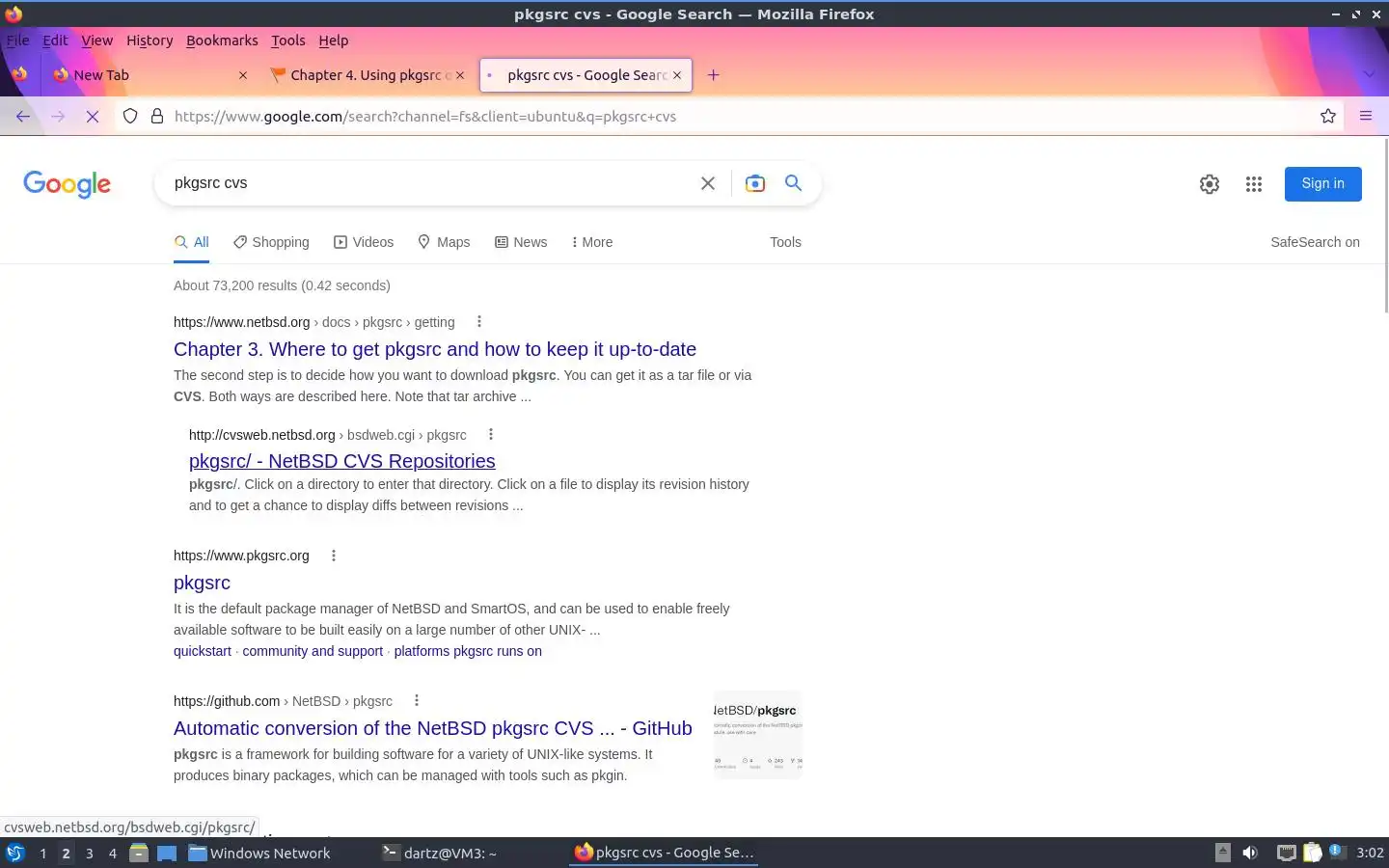Follow the quickstart sitelink
This screenshot has width=1389, height=868.
click(203, 651)
